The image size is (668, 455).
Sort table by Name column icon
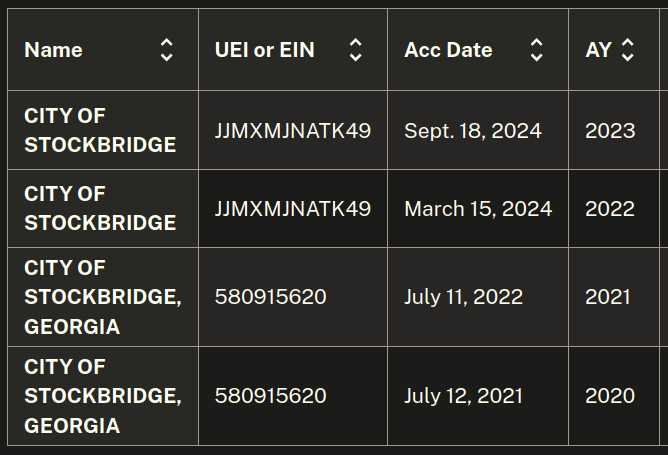167,50
